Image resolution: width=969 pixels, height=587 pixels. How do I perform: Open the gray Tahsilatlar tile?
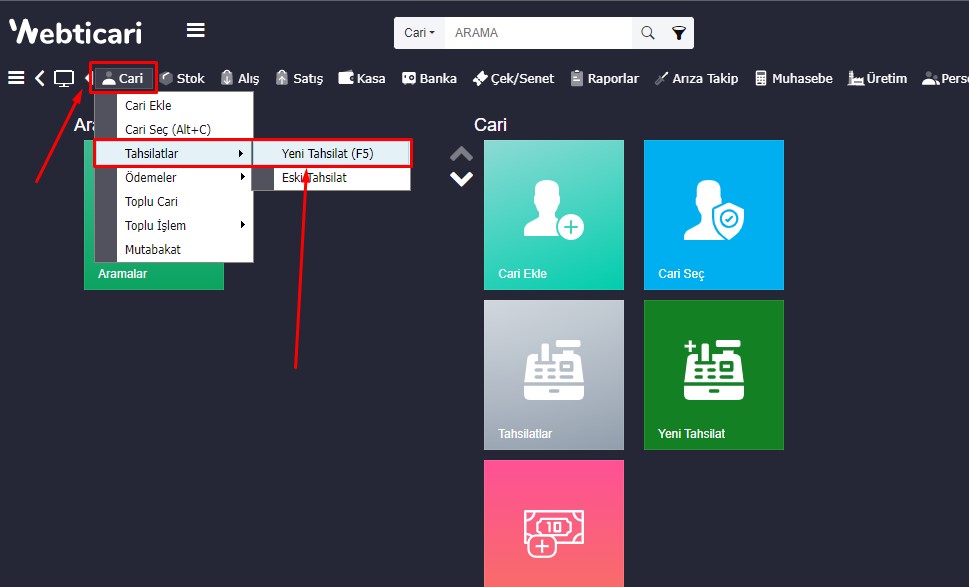(554, 375)
